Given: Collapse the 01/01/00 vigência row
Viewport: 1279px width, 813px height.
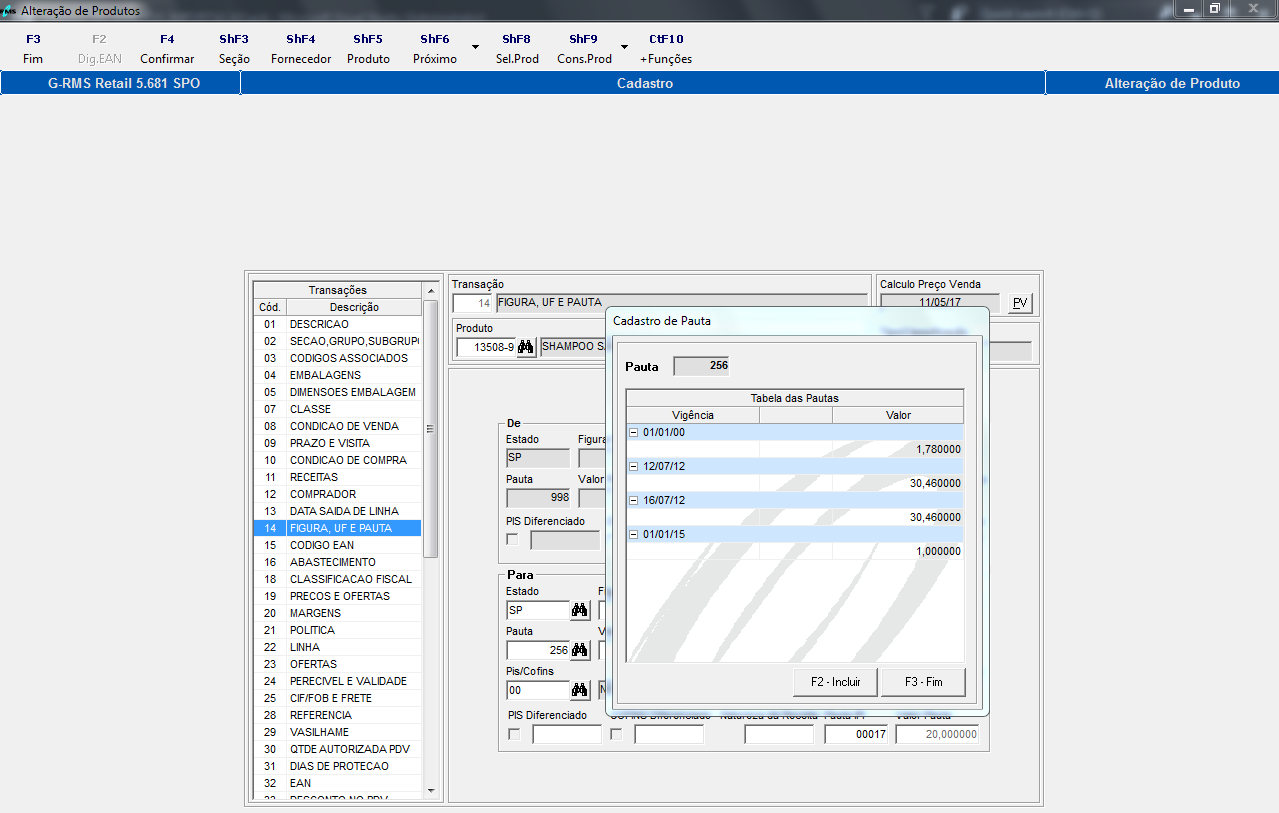Looking at the screenshot, I should [x=633, y=432].
